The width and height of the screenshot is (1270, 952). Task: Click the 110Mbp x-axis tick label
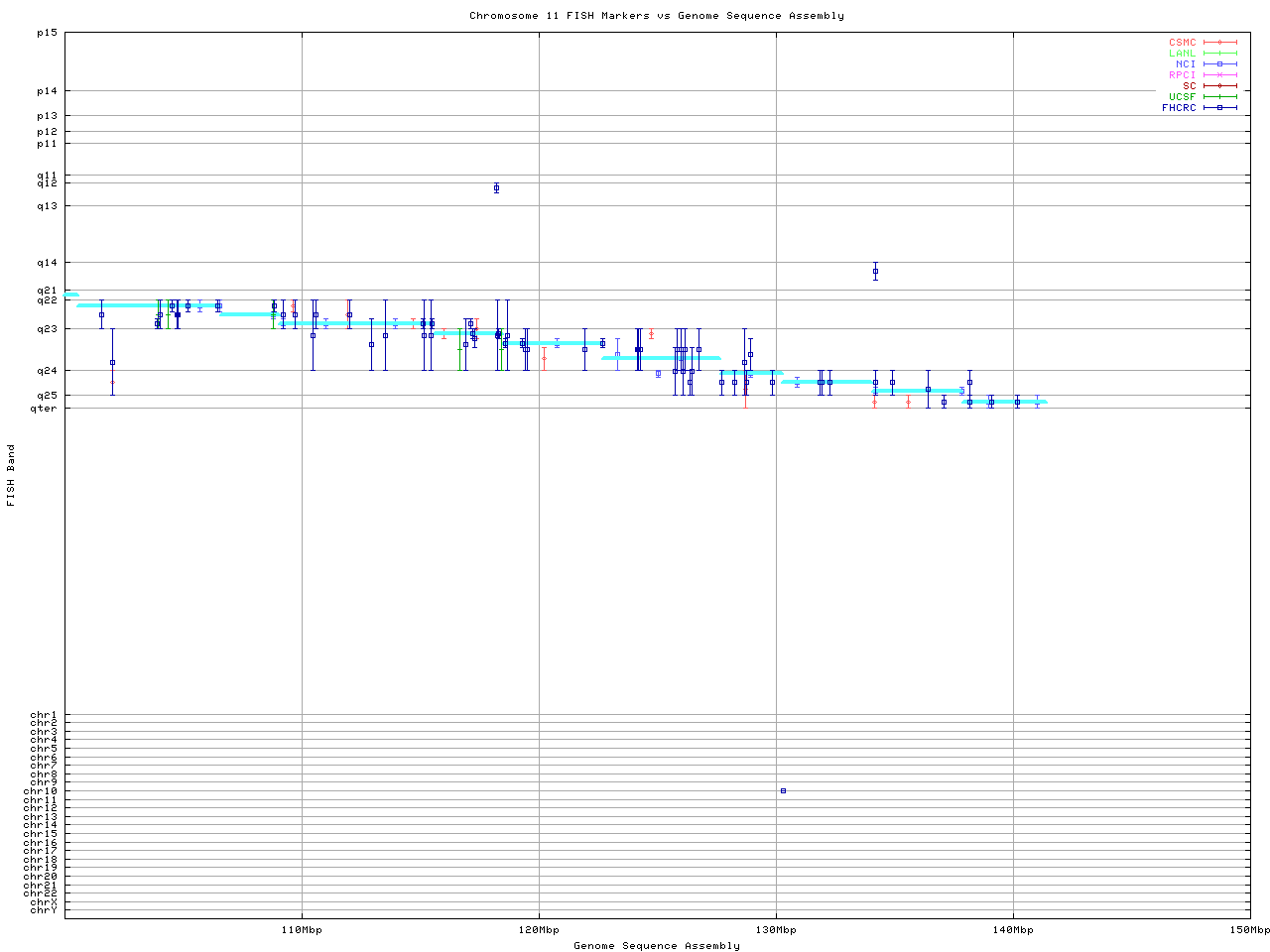(302, 930)
